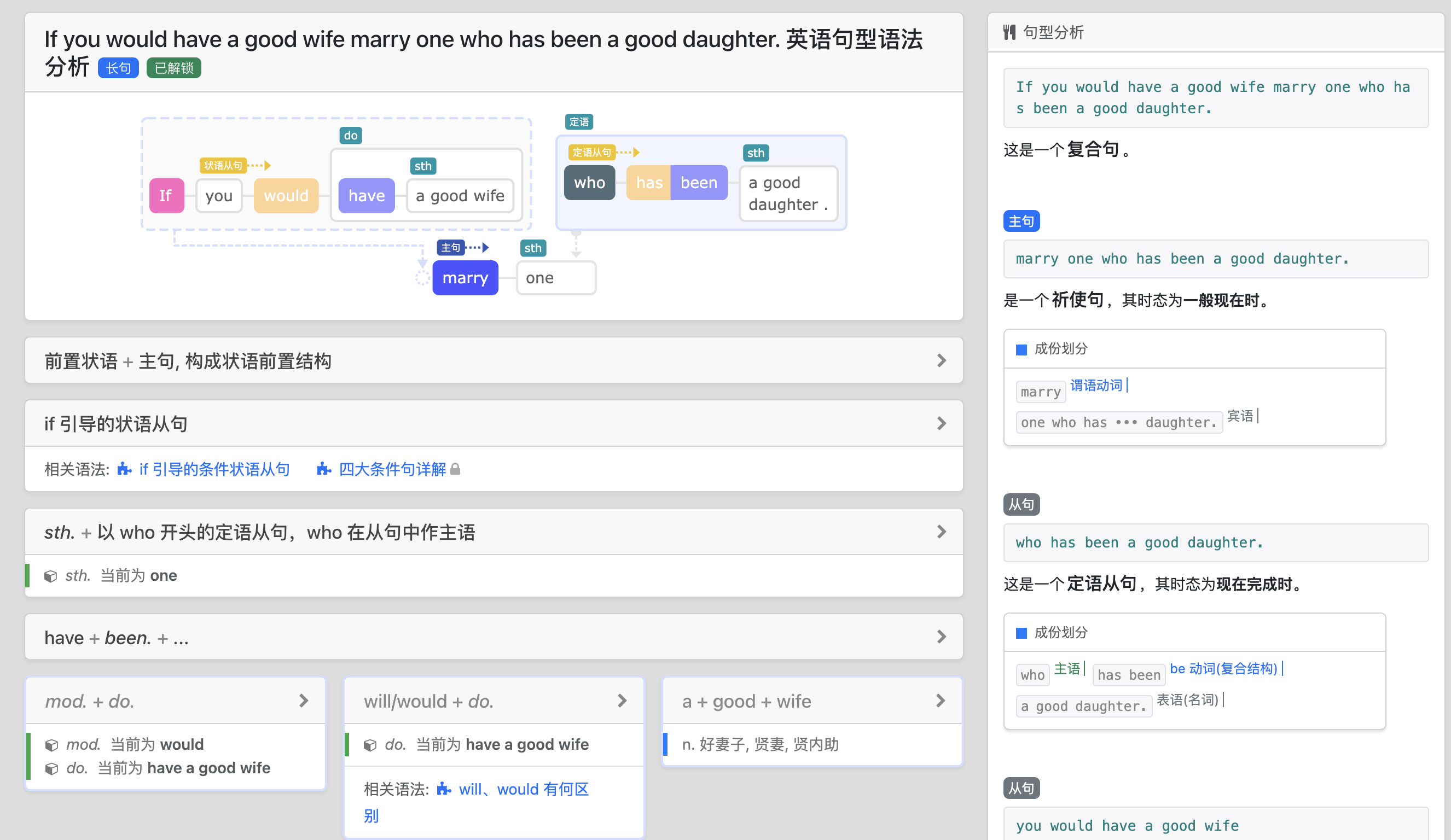Click the fork-knife icon beside 句型分析
The height and width of the screenshot is (840, 1451).
[x=1009, y=32]
